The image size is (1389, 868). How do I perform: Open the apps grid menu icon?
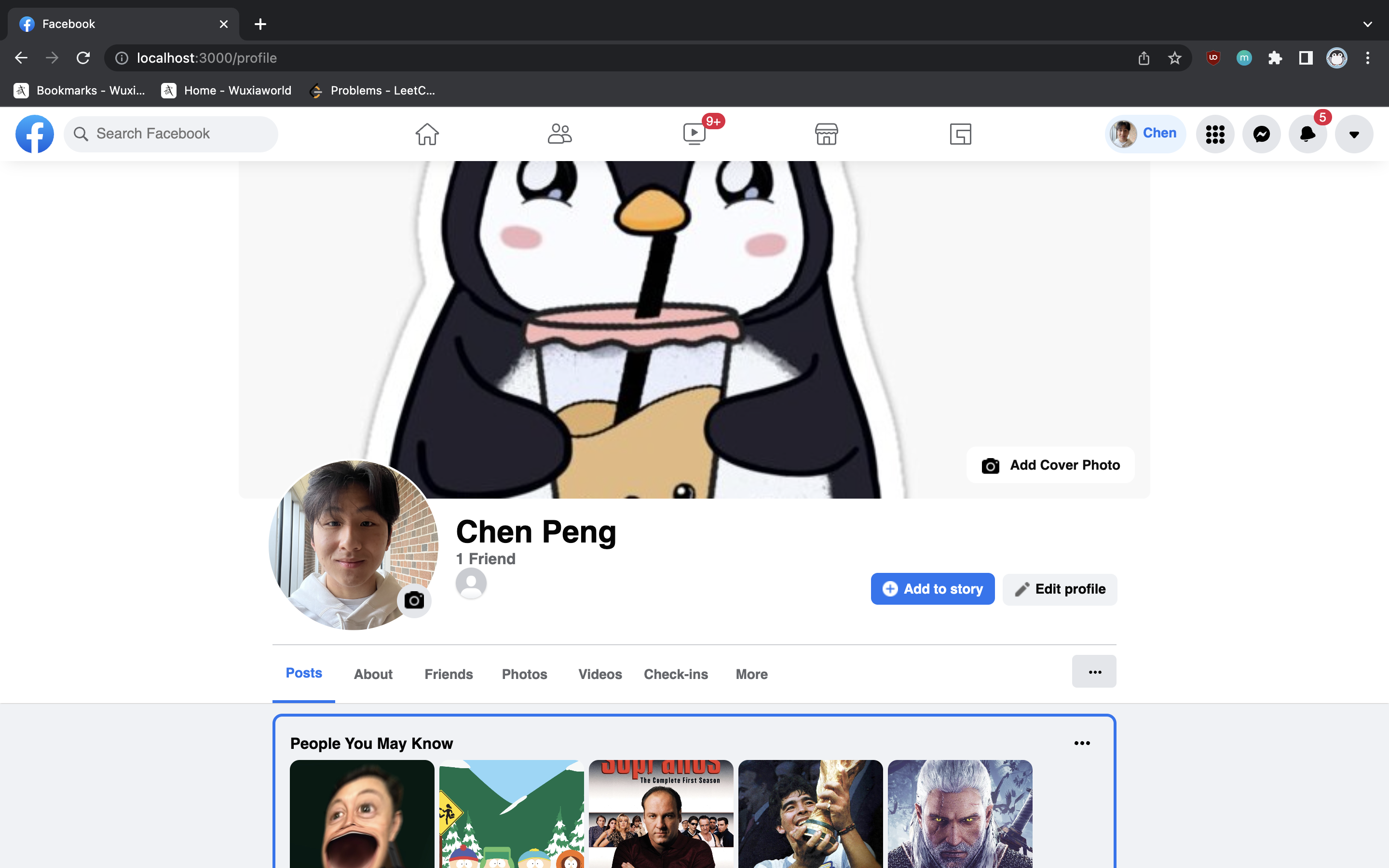click(x=1214, y=134)
